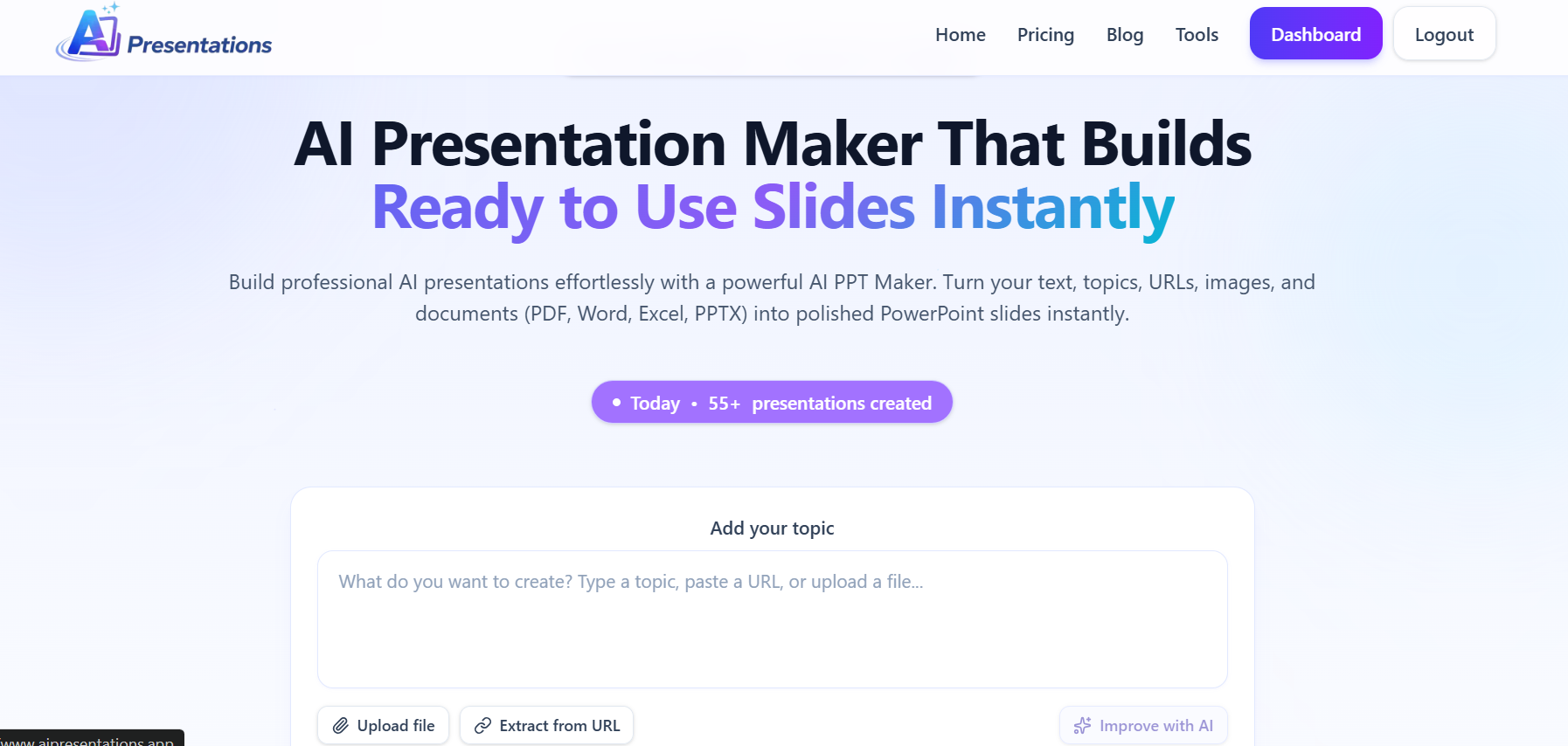
Task: Click Extract from URL button
Action: point(546,725)
